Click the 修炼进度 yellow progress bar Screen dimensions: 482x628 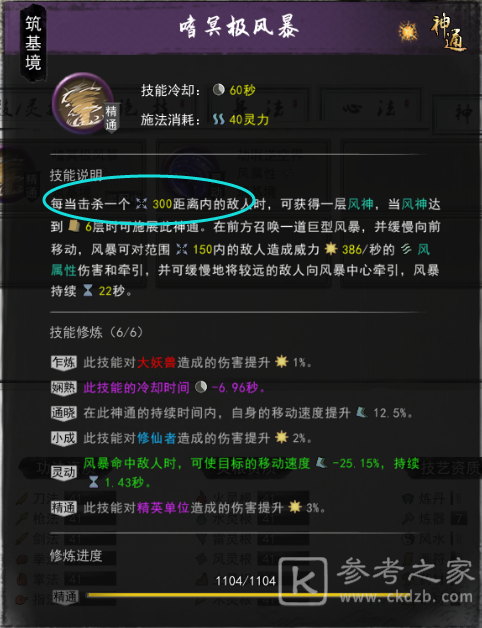pyautogui.click(x=248, y=595)
